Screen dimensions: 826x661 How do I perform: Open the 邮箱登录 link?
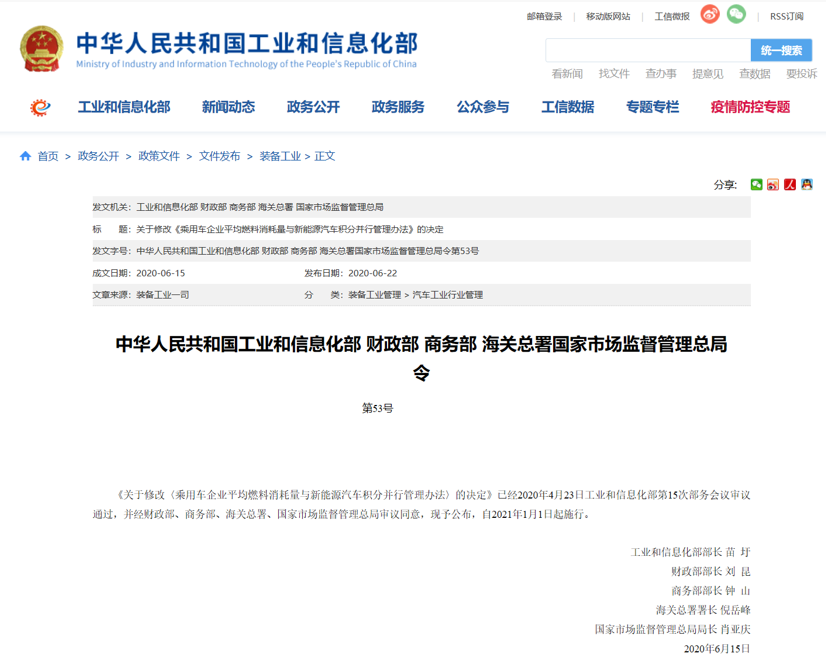[544, 16]
